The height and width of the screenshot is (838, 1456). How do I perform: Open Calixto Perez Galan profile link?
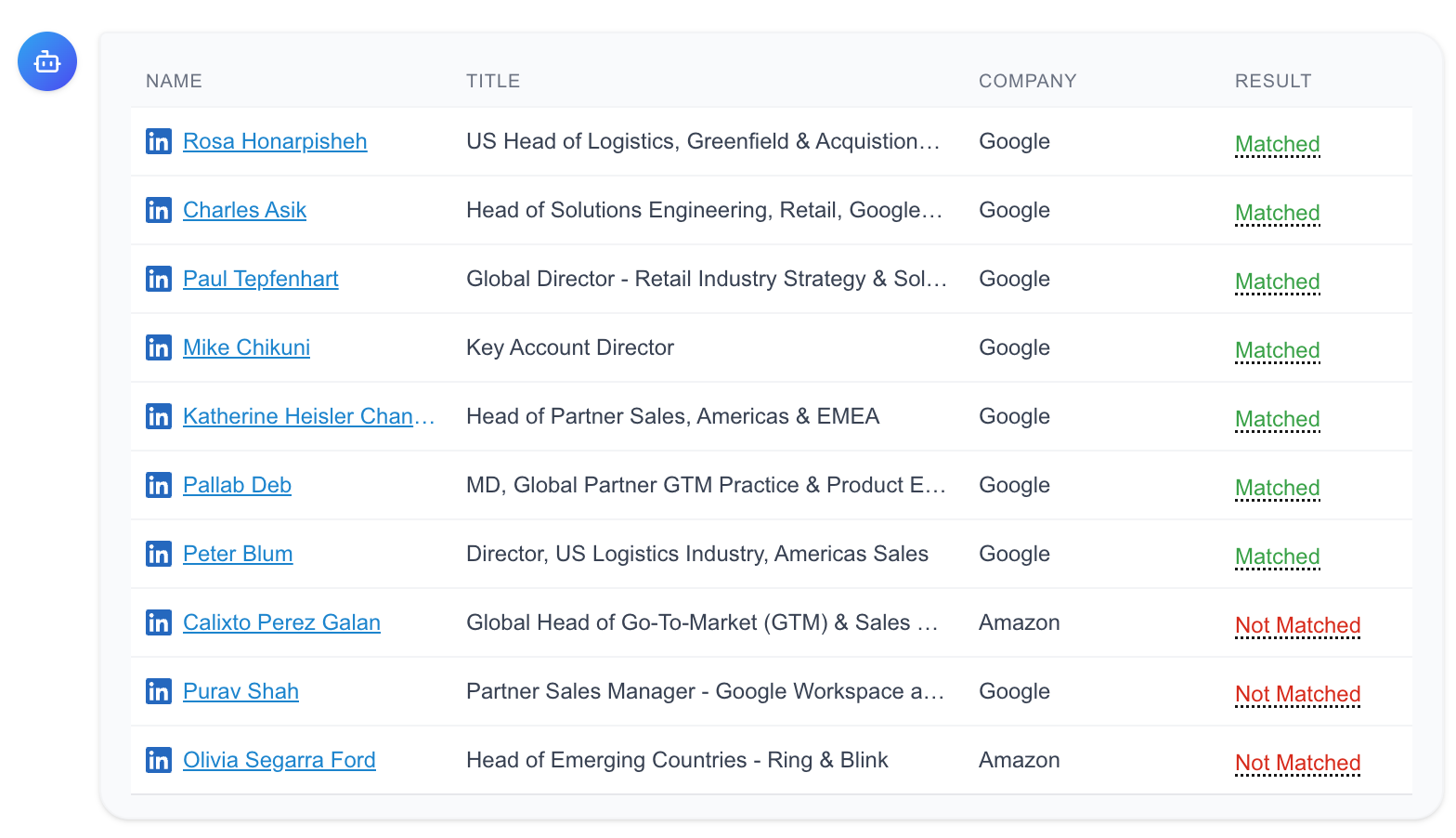[281, 622]
